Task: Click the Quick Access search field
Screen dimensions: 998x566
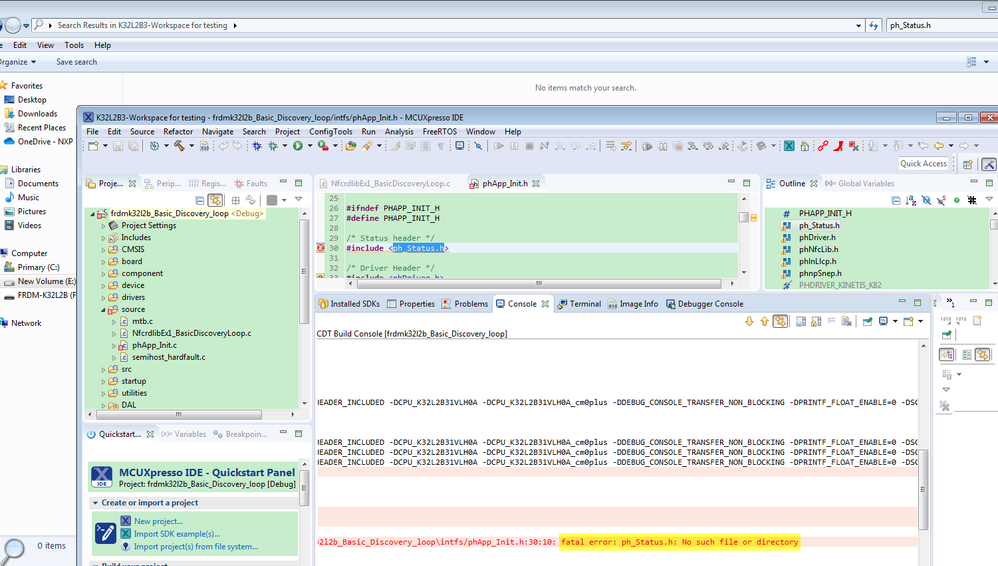Action: click(x=922, y=164)
